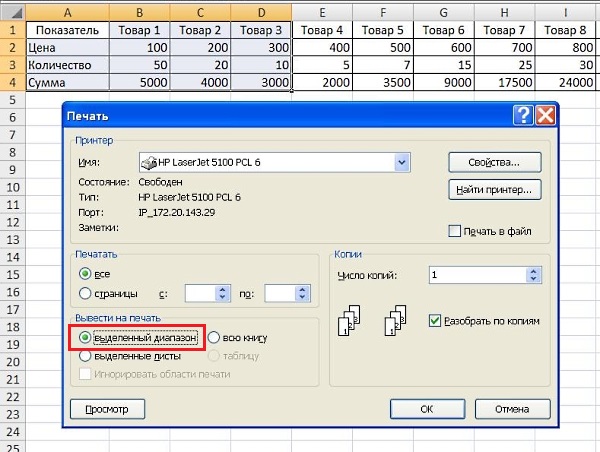
Task: Click the help question mark icon in Печать dialog
Action: point(521,114)
